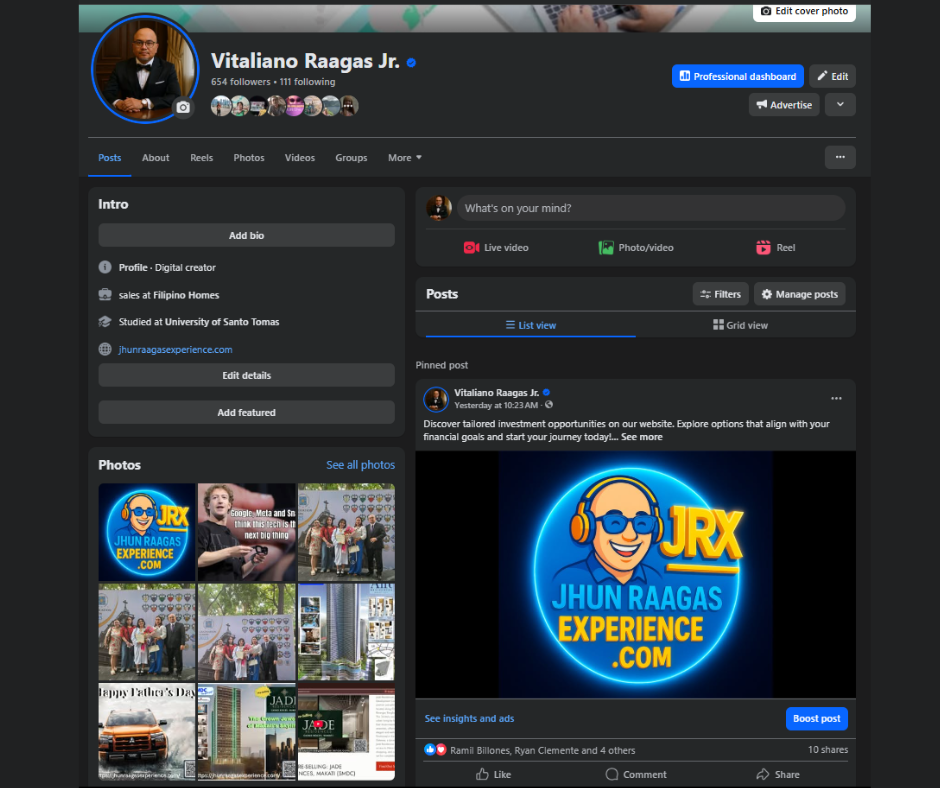Click the Comment speech bubble icon
Screen dimensions: 940x788
point(612,774)
